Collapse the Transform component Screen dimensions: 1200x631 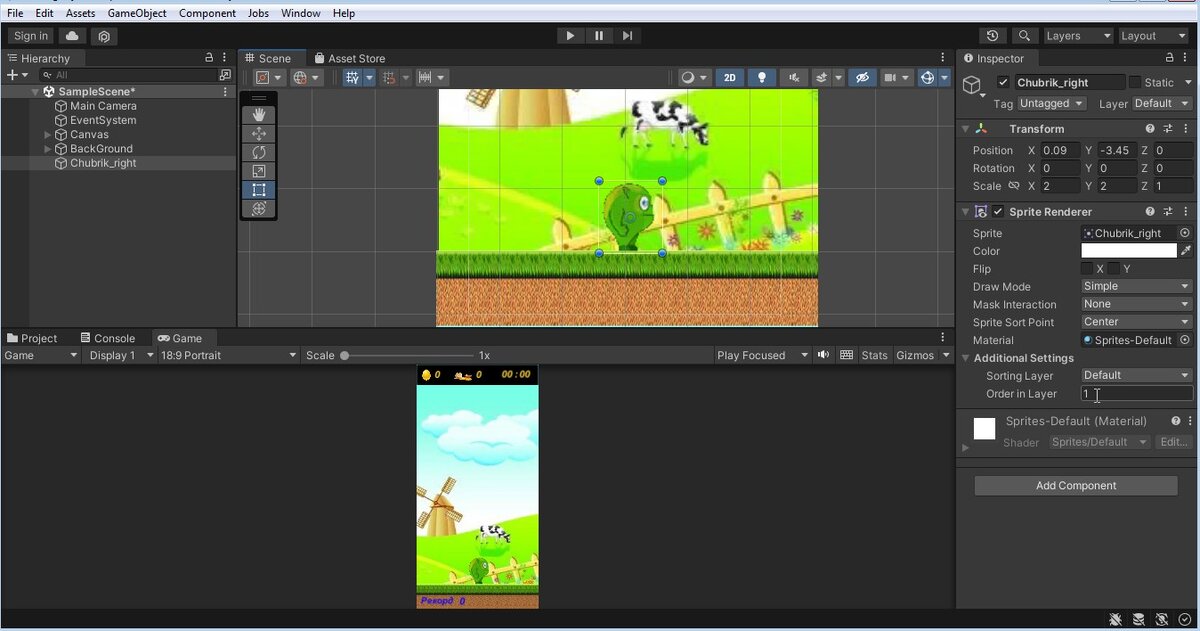coord(965,129)
